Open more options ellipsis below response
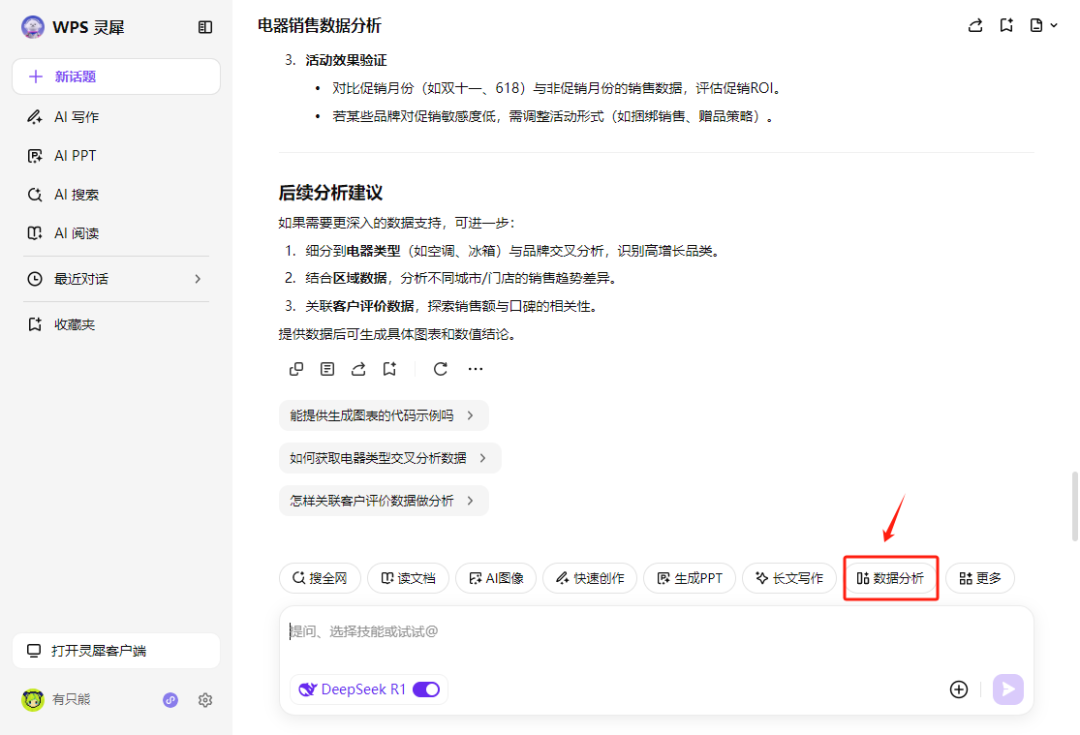The image size is (1080, 735). click(475, 369)
